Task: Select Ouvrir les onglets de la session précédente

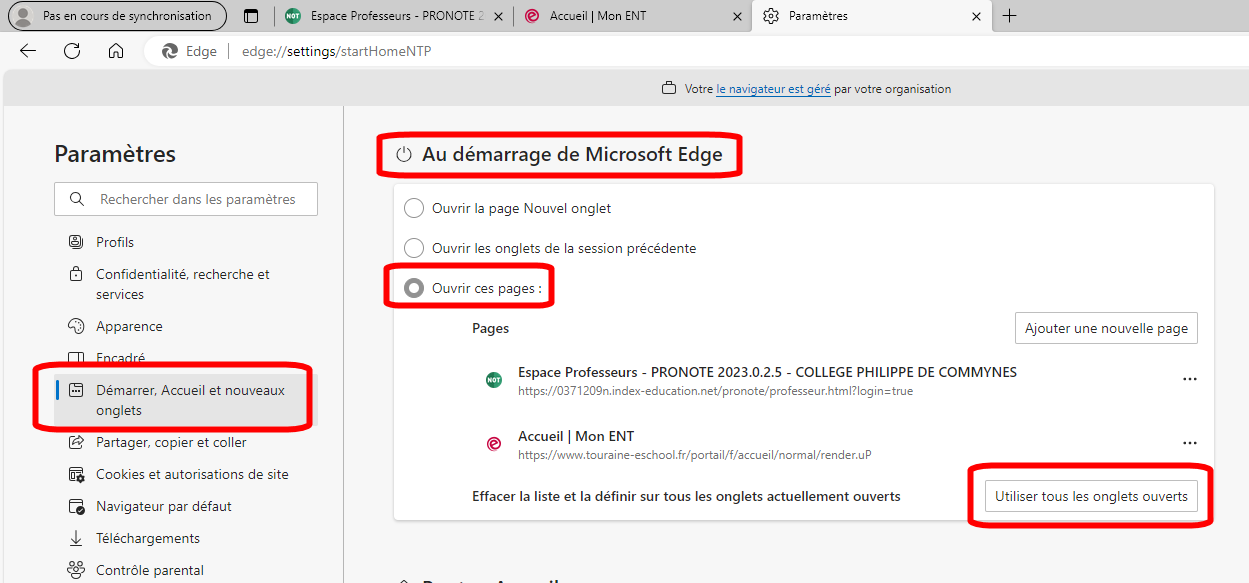Action: [x=413, y=248]
